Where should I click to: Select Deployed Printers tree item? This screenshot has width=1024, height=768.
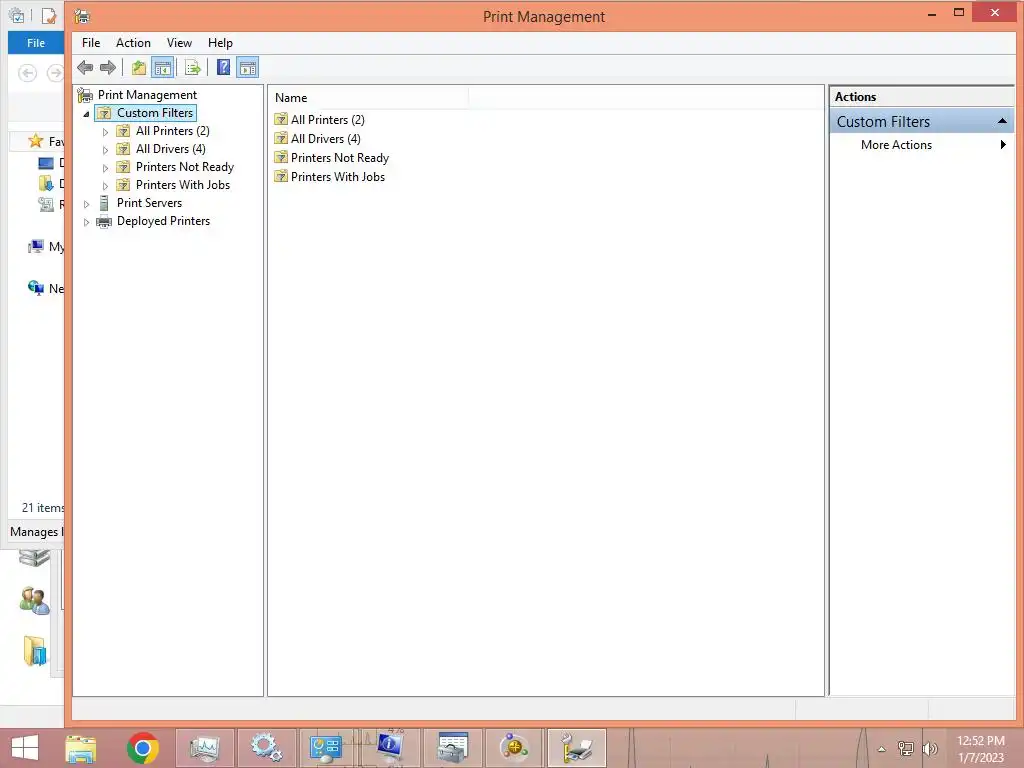tap(163, 221)
